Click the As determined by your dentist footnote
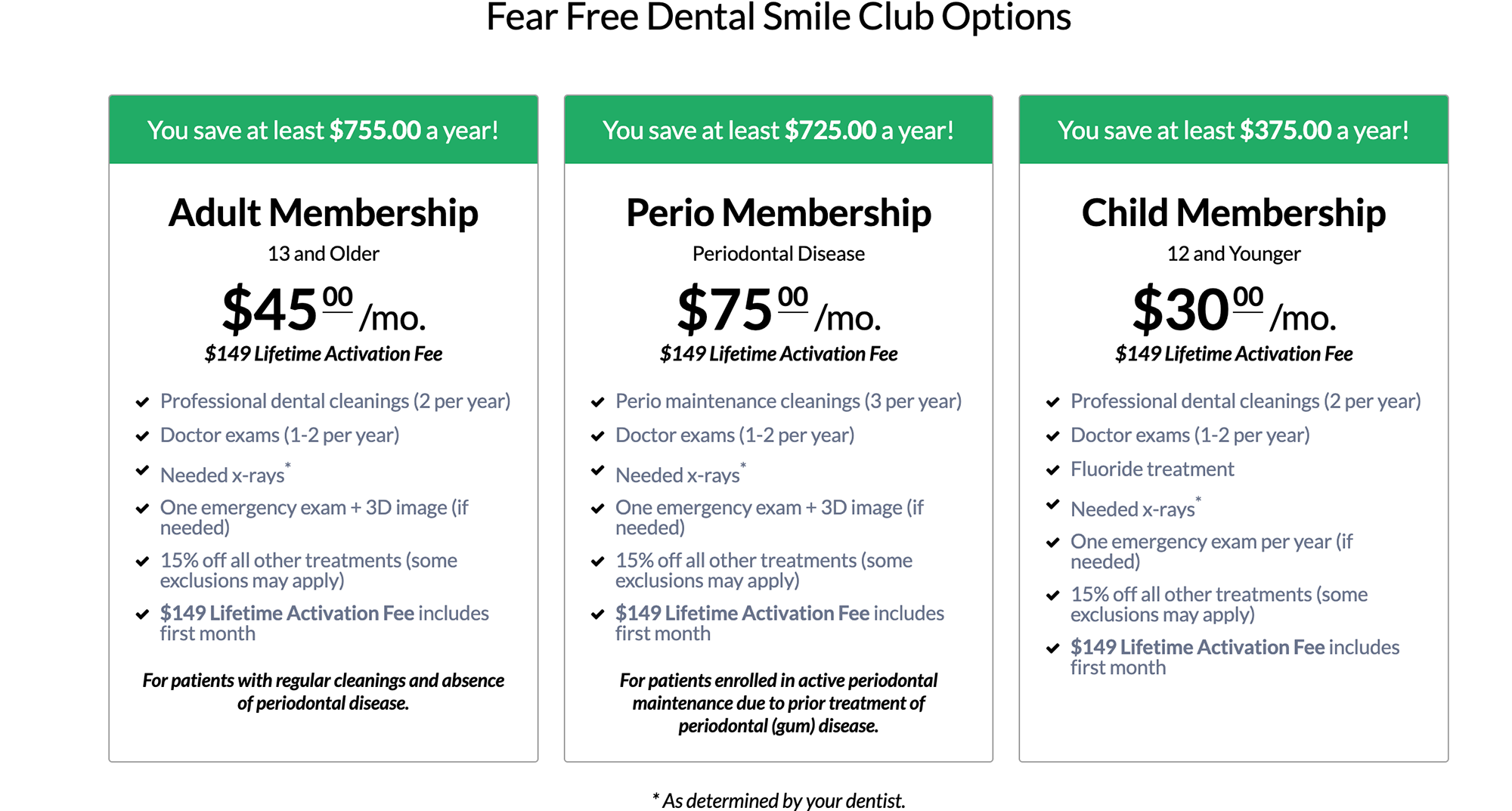Image resolution: width=1512 pixels, height=811 pixels. tap(779, 800)
